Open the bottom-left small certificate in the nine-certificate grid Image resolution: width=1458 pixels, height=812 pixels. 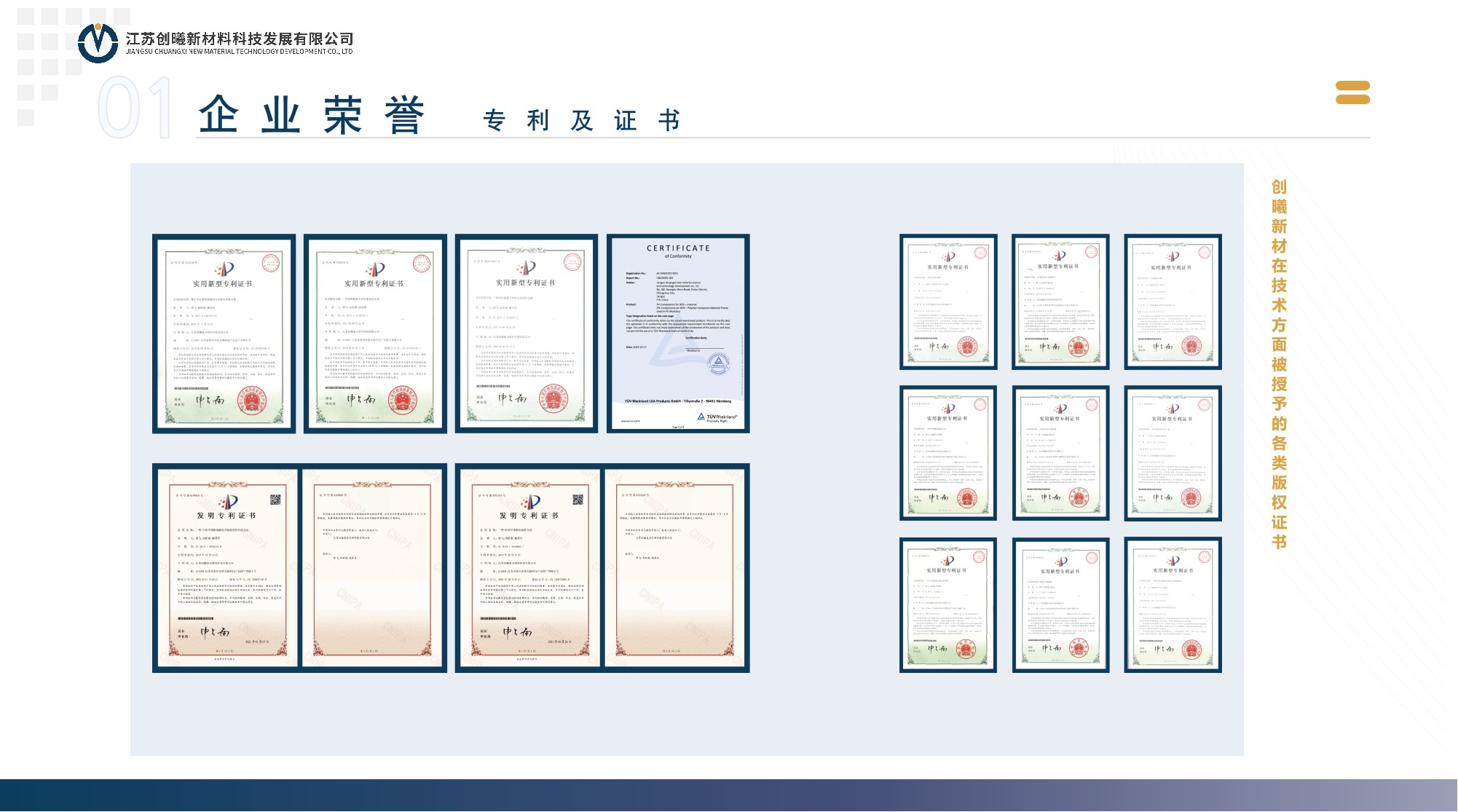pyautogui.click(x=948, y=604)
